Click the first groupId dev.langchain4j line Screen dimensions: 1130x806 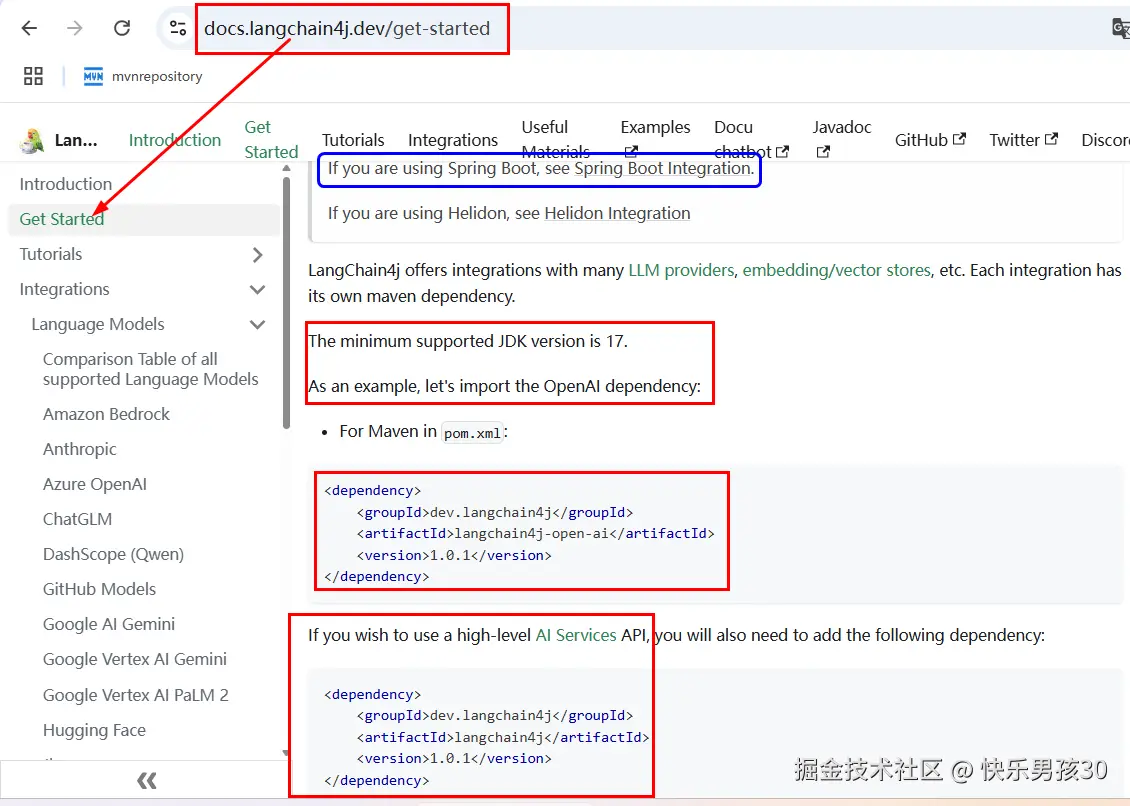coord(494,513)
